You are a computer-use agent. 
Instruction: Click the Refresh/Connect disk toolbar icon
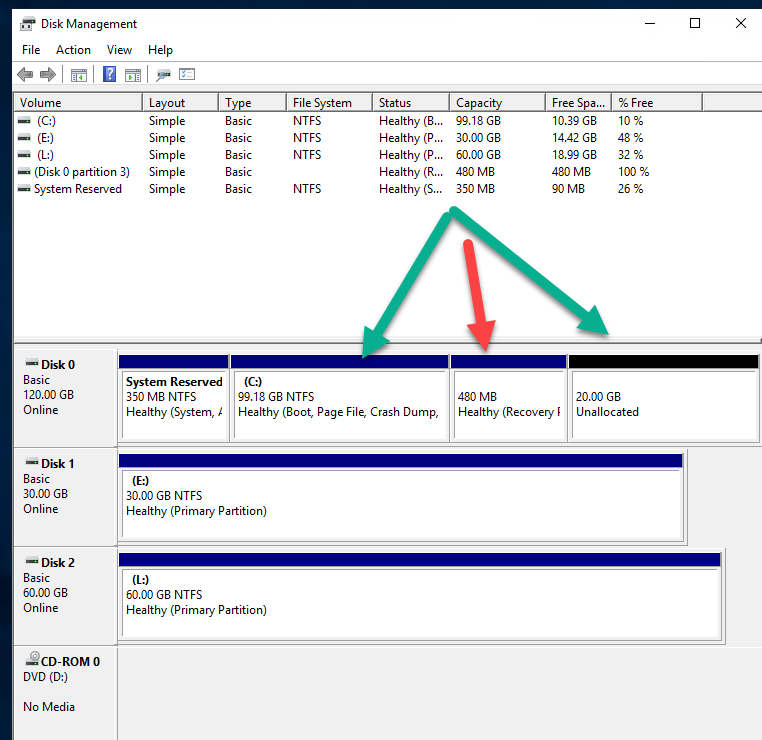(x=163, y=75)
